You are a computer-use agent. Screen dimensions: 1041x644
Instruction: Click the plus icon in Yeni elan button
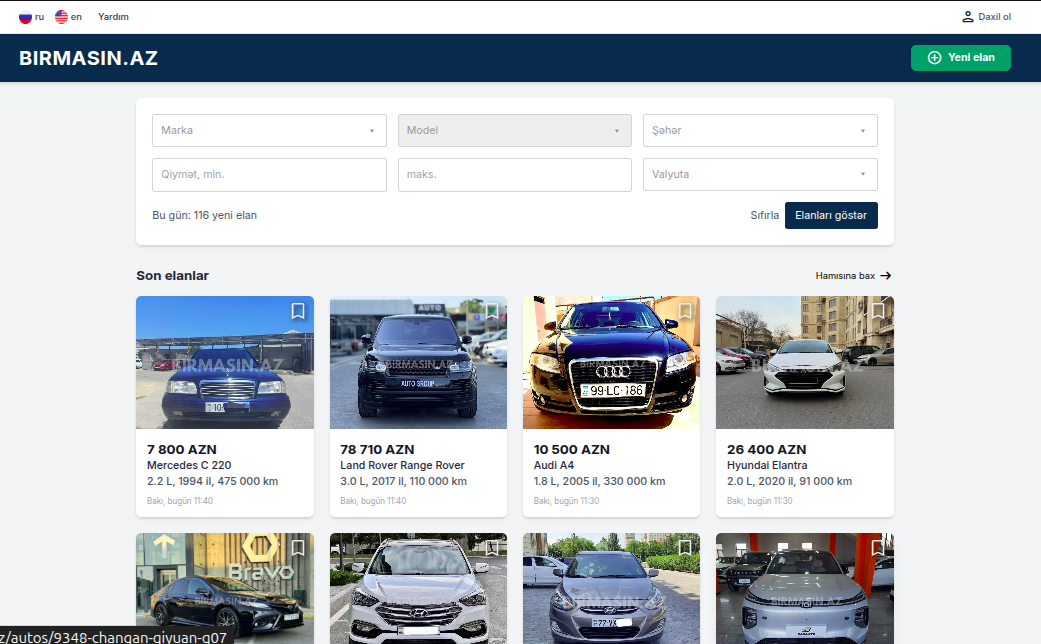tap(935, 58)
